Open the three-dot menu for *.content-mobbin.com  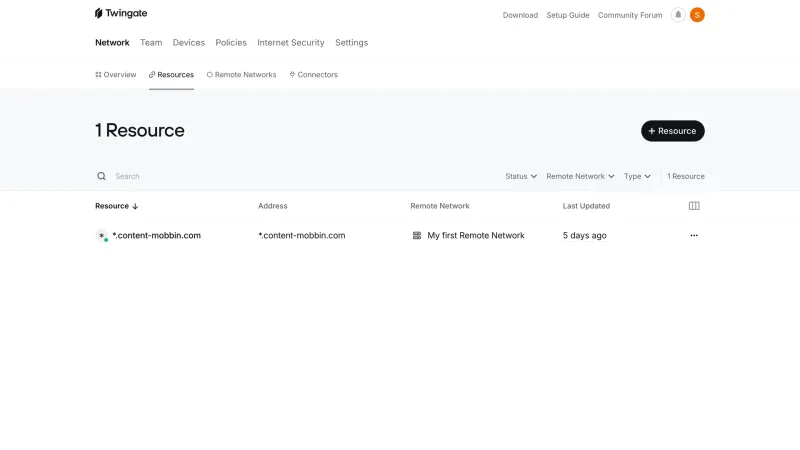coord(694,235)
